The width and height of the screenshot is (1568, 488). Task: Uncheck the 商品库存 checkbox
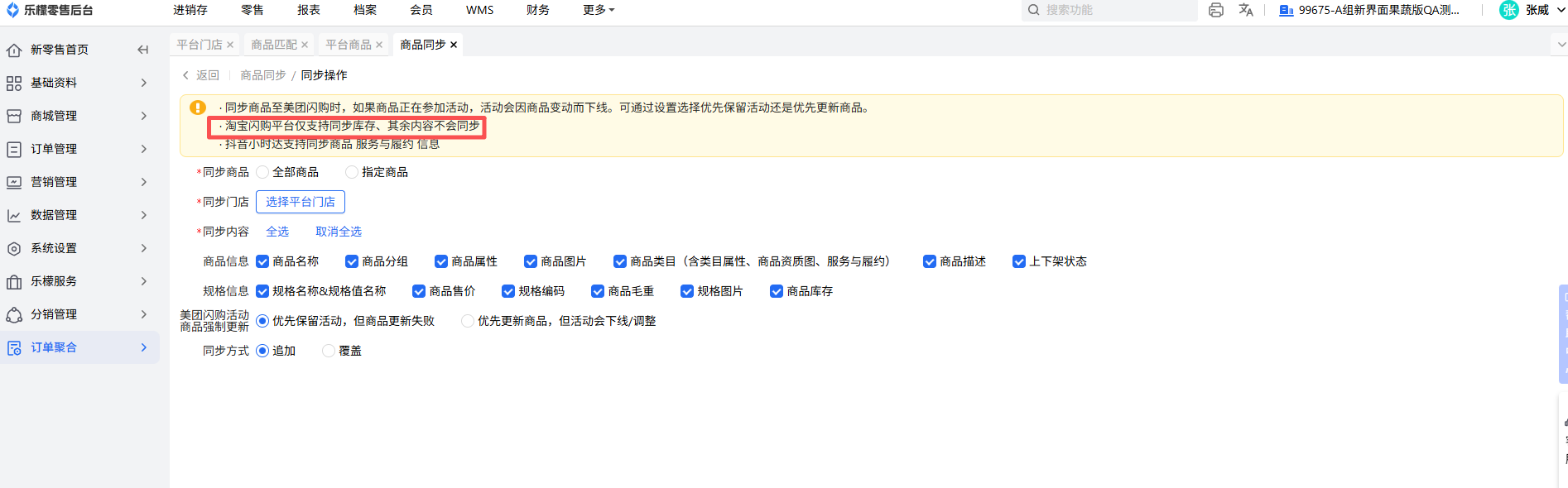click(777, 291)
